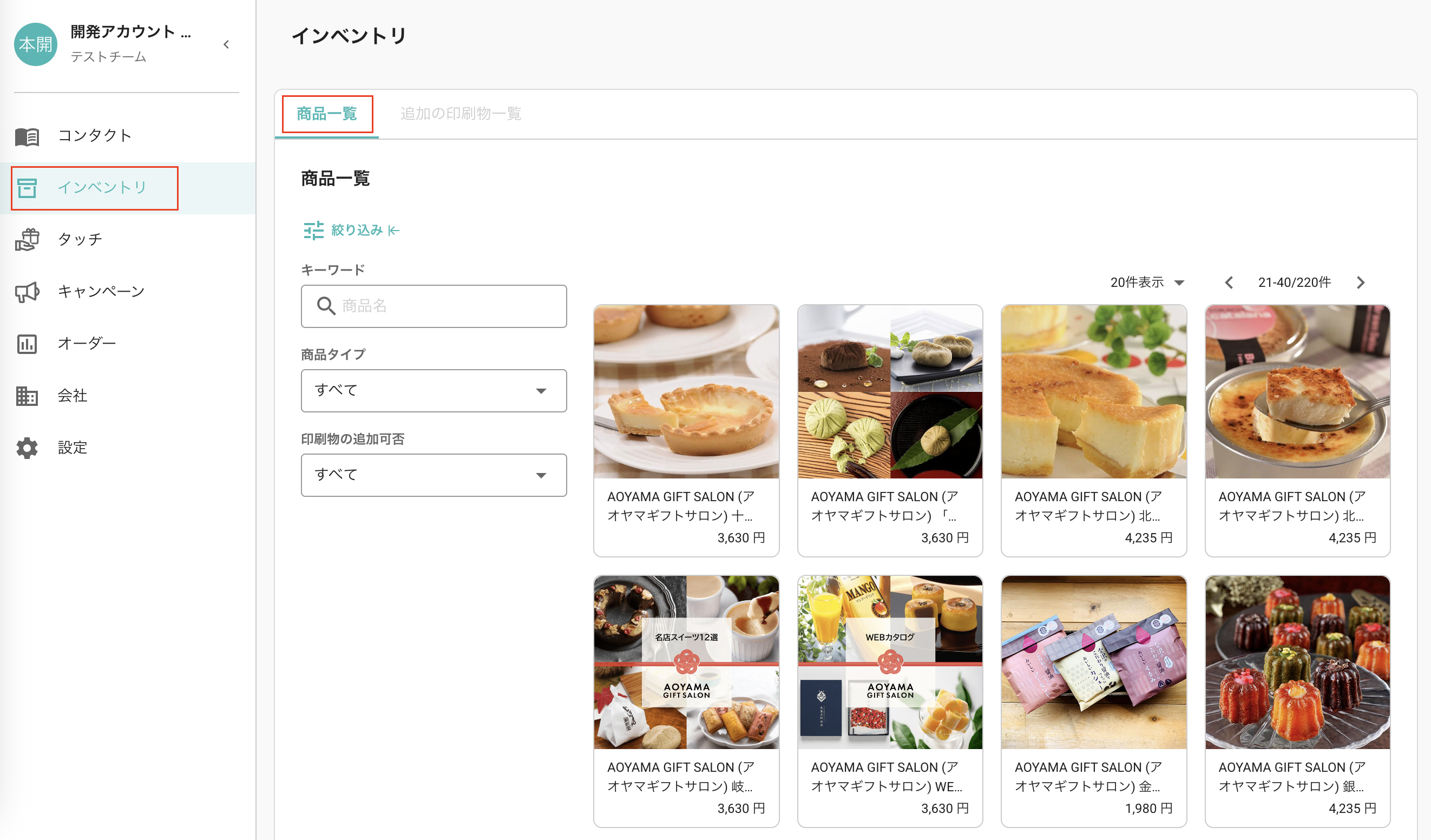Open the baked cheesecake slice thumbnail
The width and height of the screenshot is (1431, 840).
point(1094,391)
